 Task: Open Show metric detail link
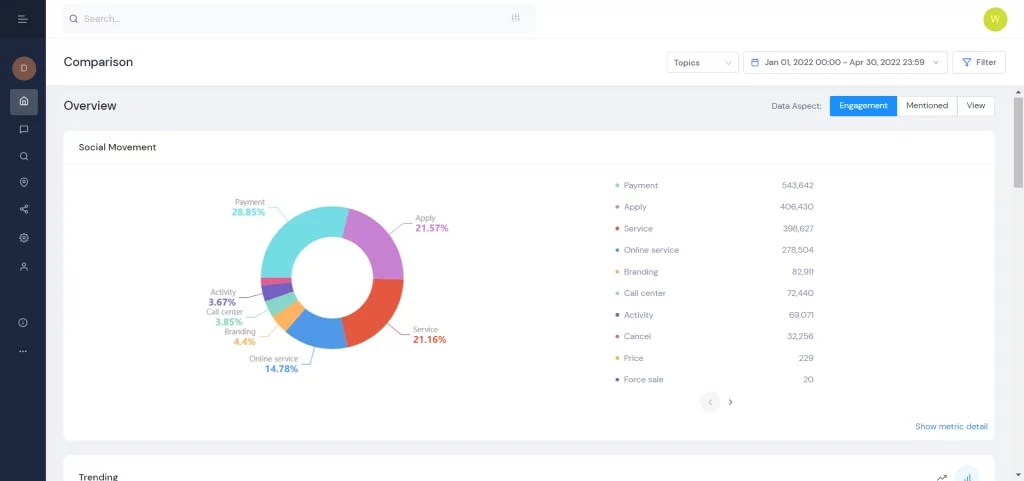tap(951, 427)
